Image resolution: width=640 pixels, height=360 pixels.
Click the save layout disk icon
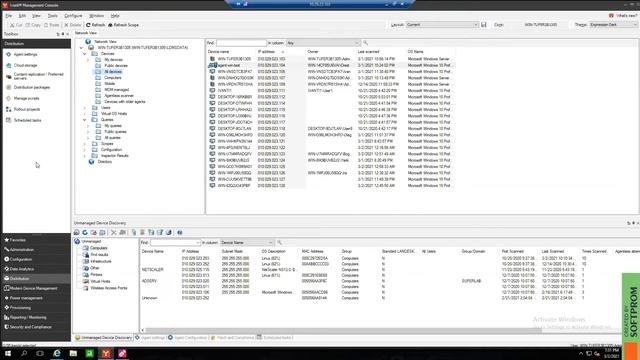point(484,25)
